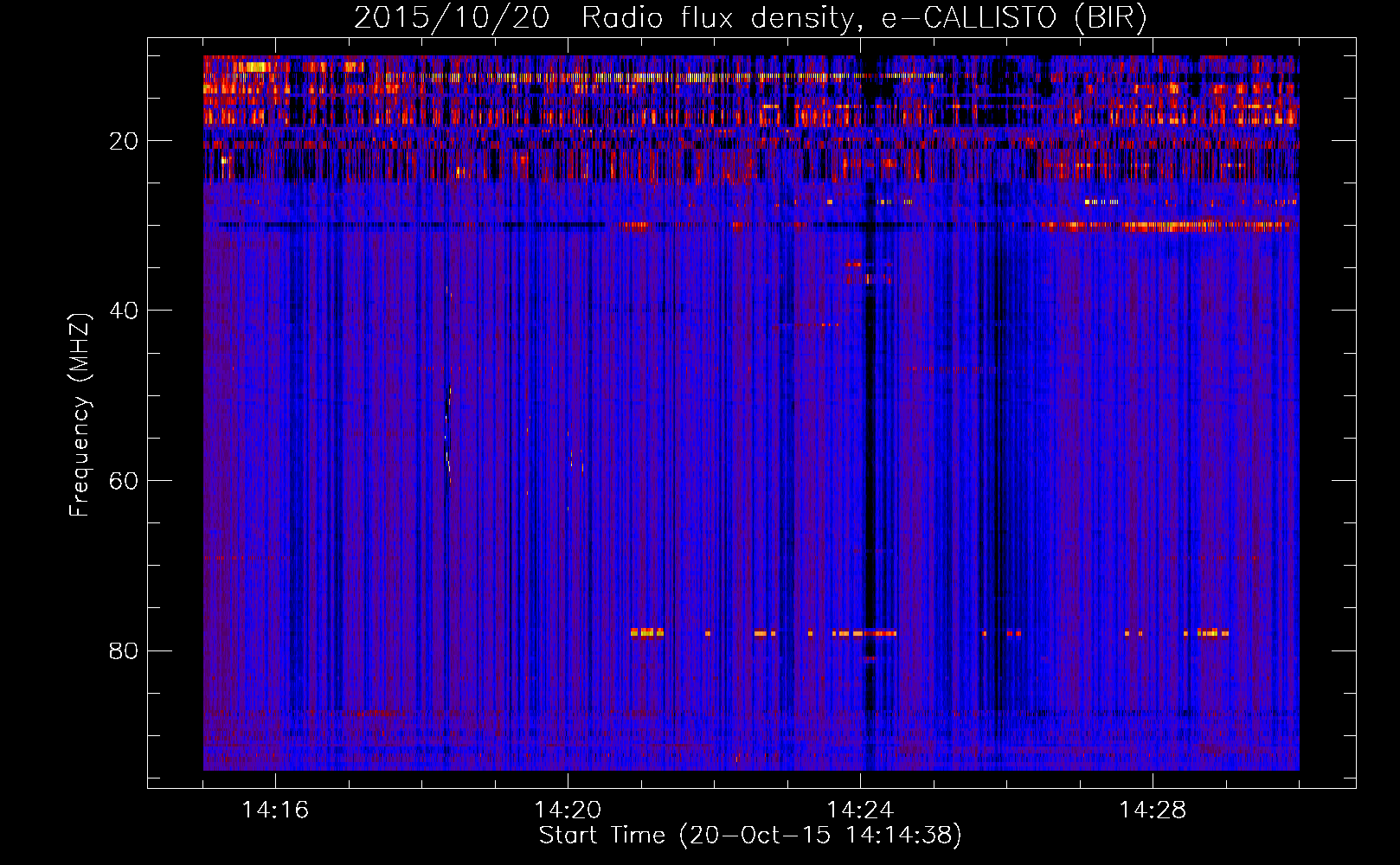Click the 60 MHz frequency tick label
Screen dimensions: 1400x865
(124, 481)
